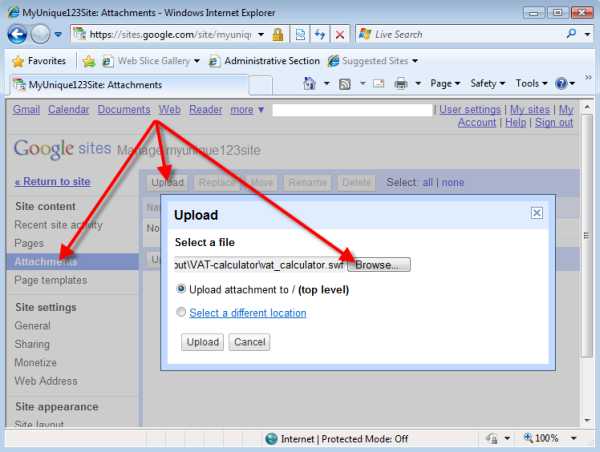Screen dimensions: 600x452
Task: Open the Page menu
Action: click(x=445, y=83)
